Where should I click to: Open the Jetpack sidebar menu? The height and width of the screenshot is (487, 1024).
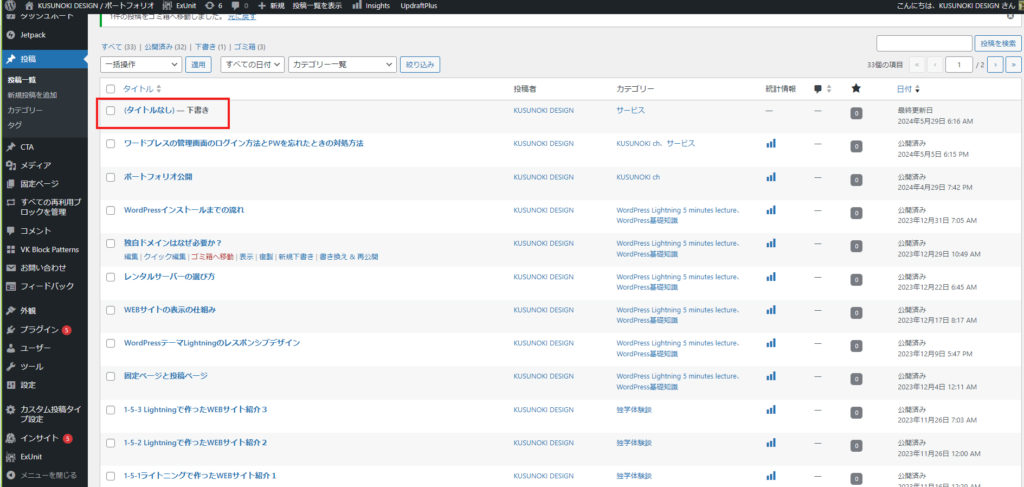coord(33,34)
